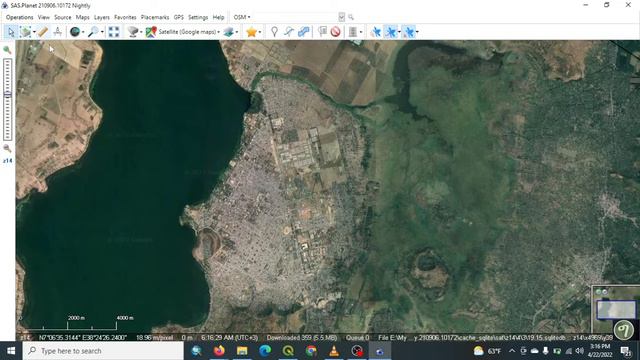Expand the magnifier icon dropdown arrow
The image size is (640, 360).
coord(102,32)
